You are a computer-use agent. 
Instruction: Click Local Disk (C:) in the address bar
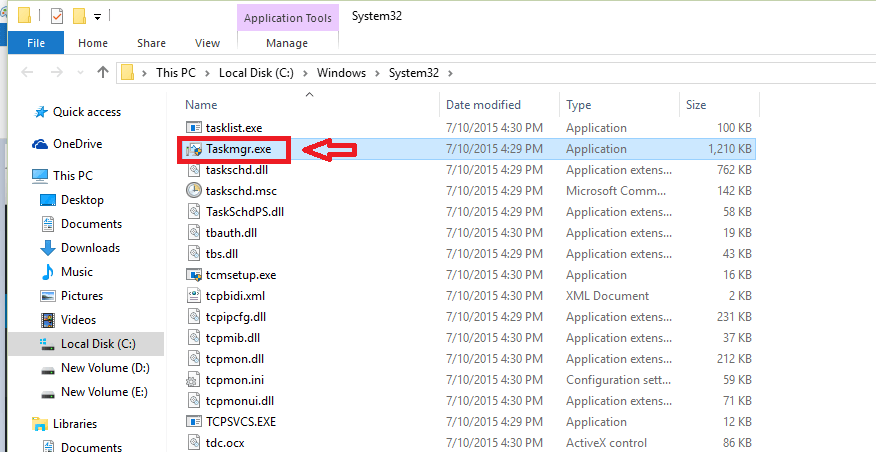(x=256, y=73)
